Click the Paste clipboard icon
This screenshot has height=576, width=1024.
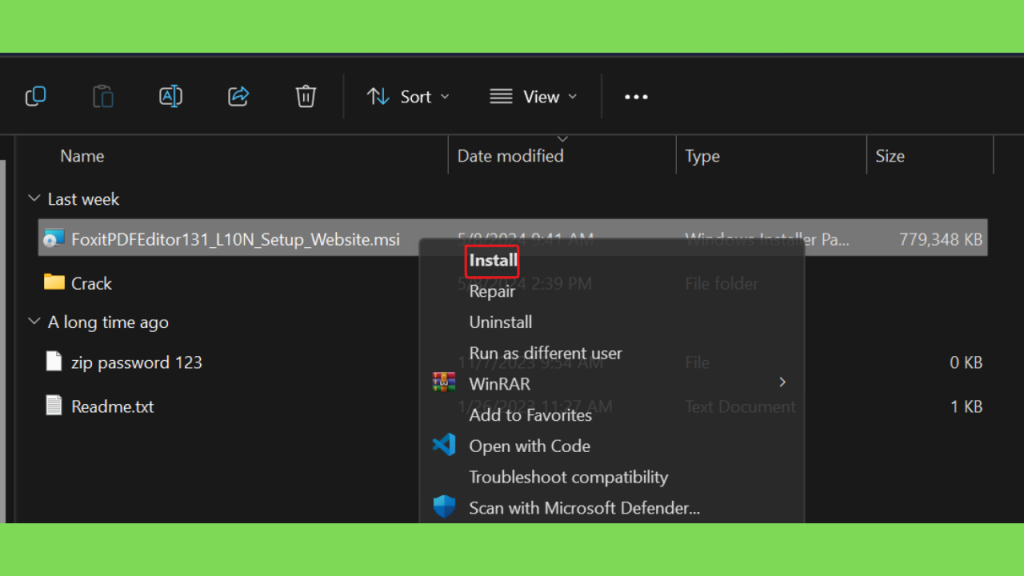coord(103,97)
